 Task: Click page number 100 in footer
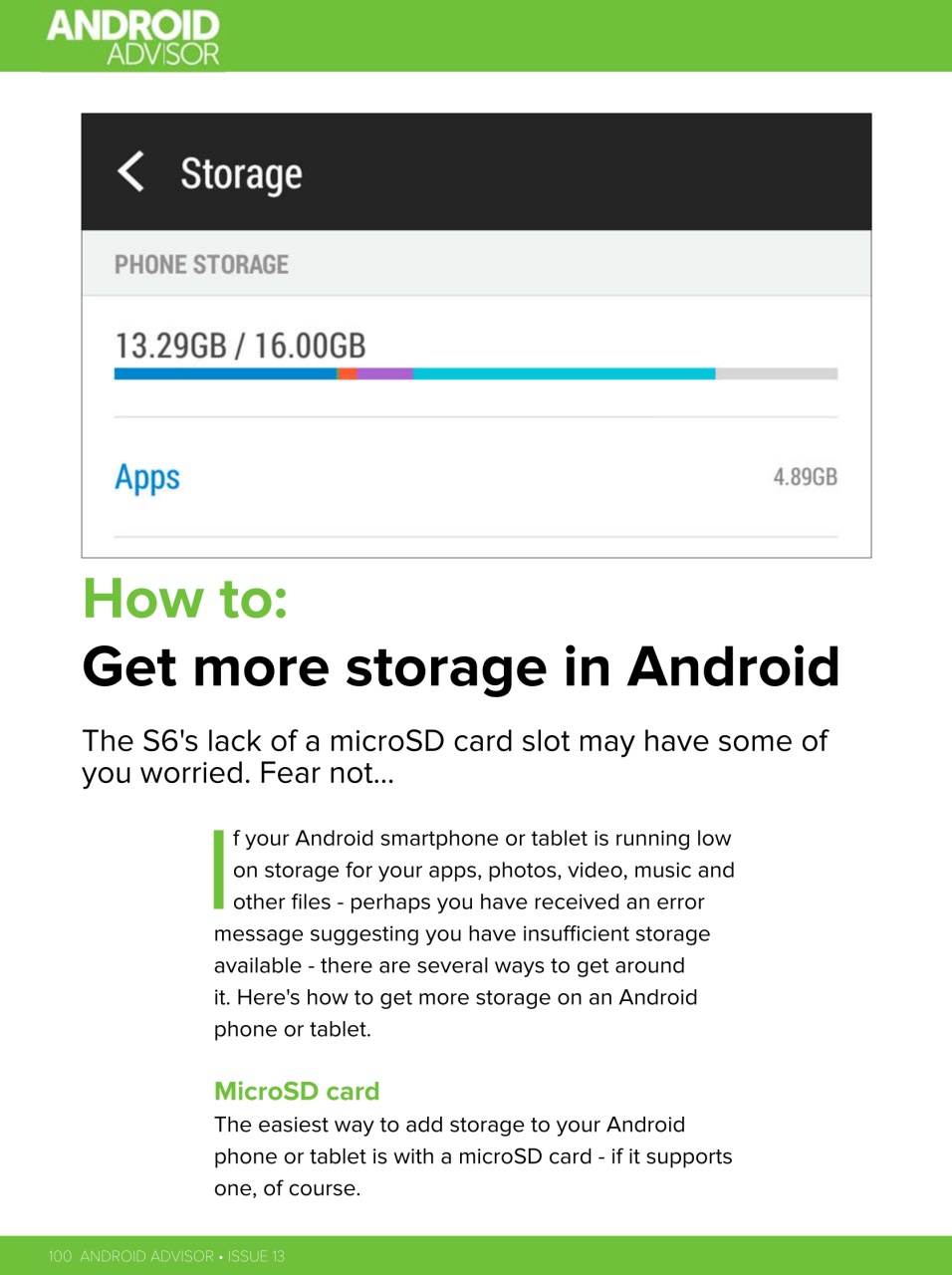point(58,1256)
